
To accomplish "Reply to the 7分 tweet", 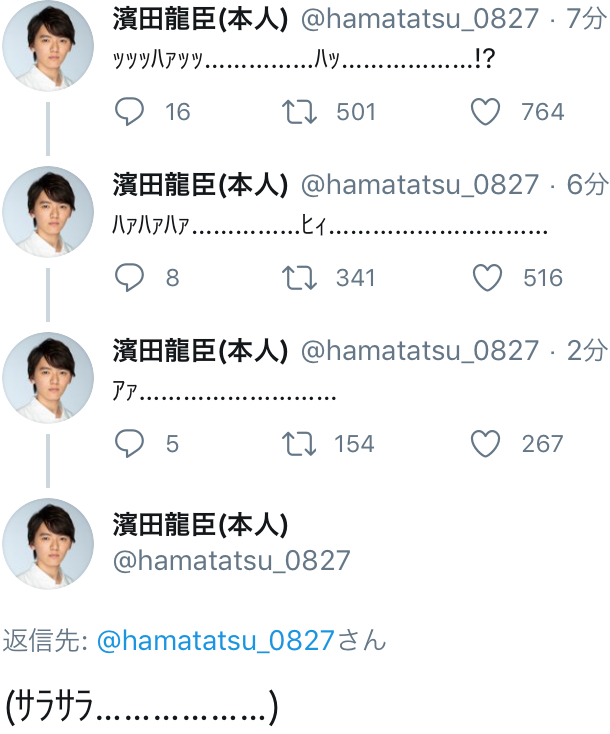I will point(130,112).
